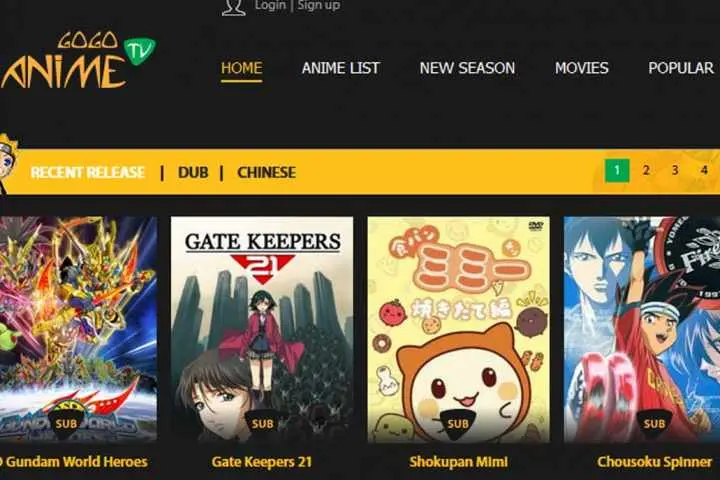This screenshot has height=480, width=720.
Task: Go to page 2 of recent releases
Action: (646, 170)
